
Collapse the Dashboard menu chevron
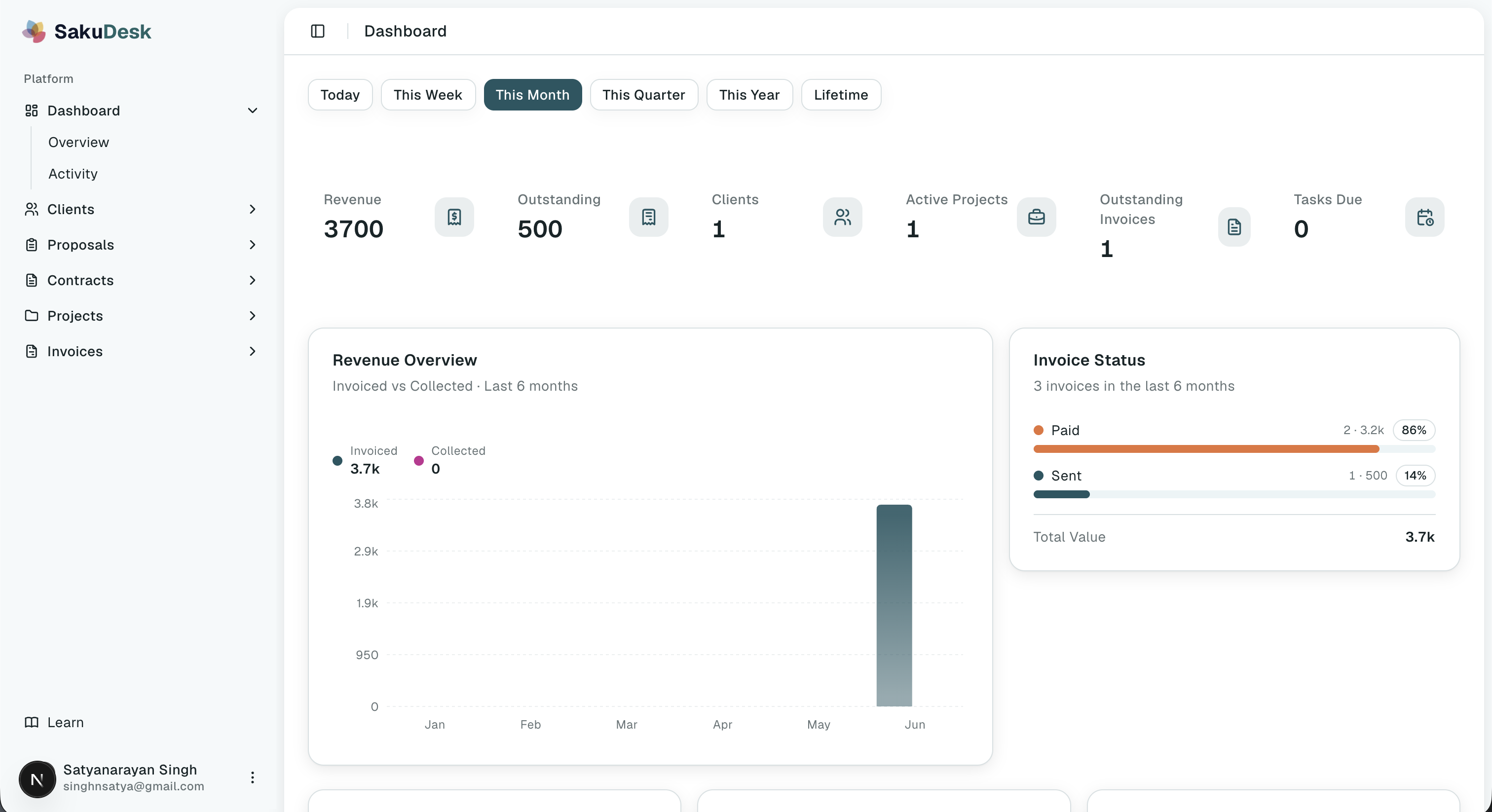253,111
